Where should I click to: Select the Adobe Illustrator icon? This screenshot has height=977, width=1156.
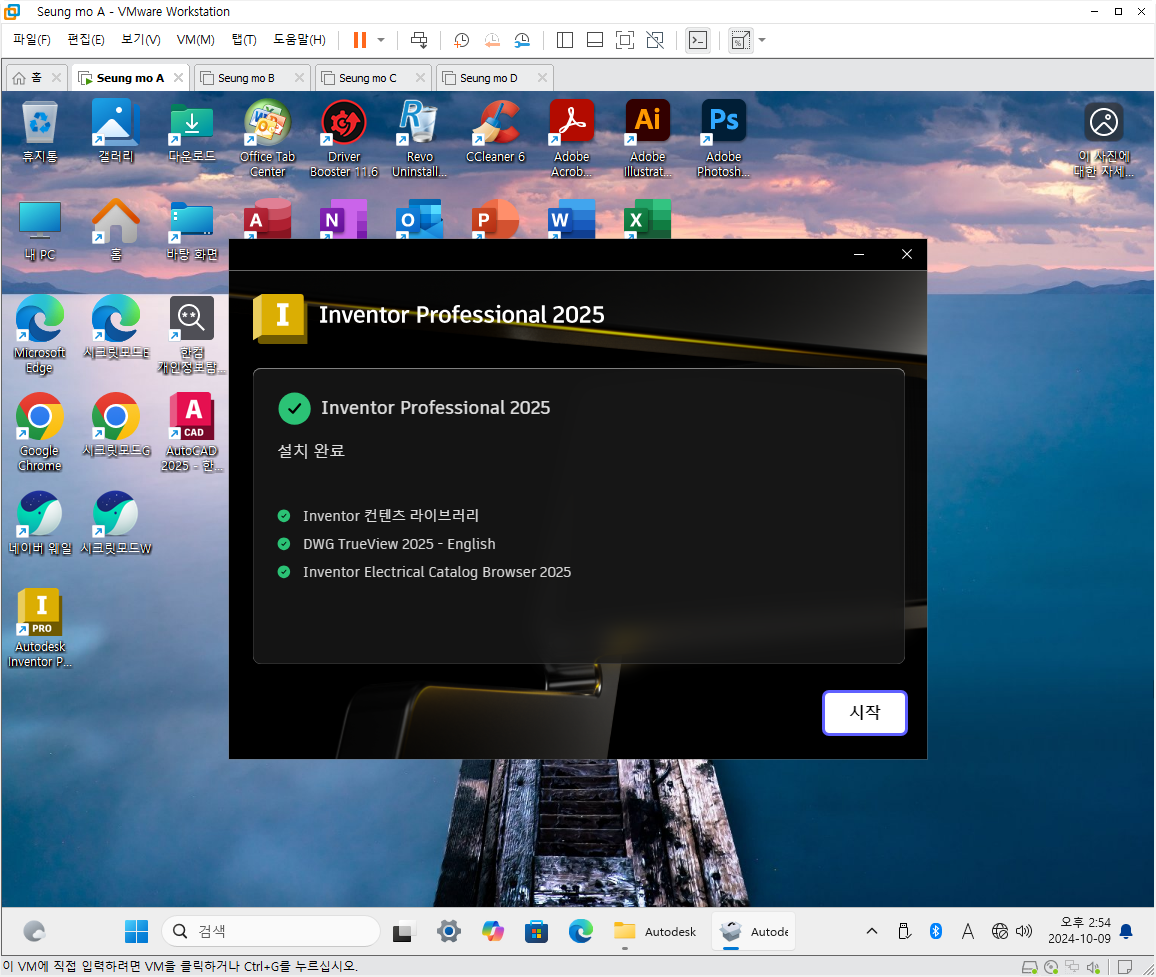647,139
